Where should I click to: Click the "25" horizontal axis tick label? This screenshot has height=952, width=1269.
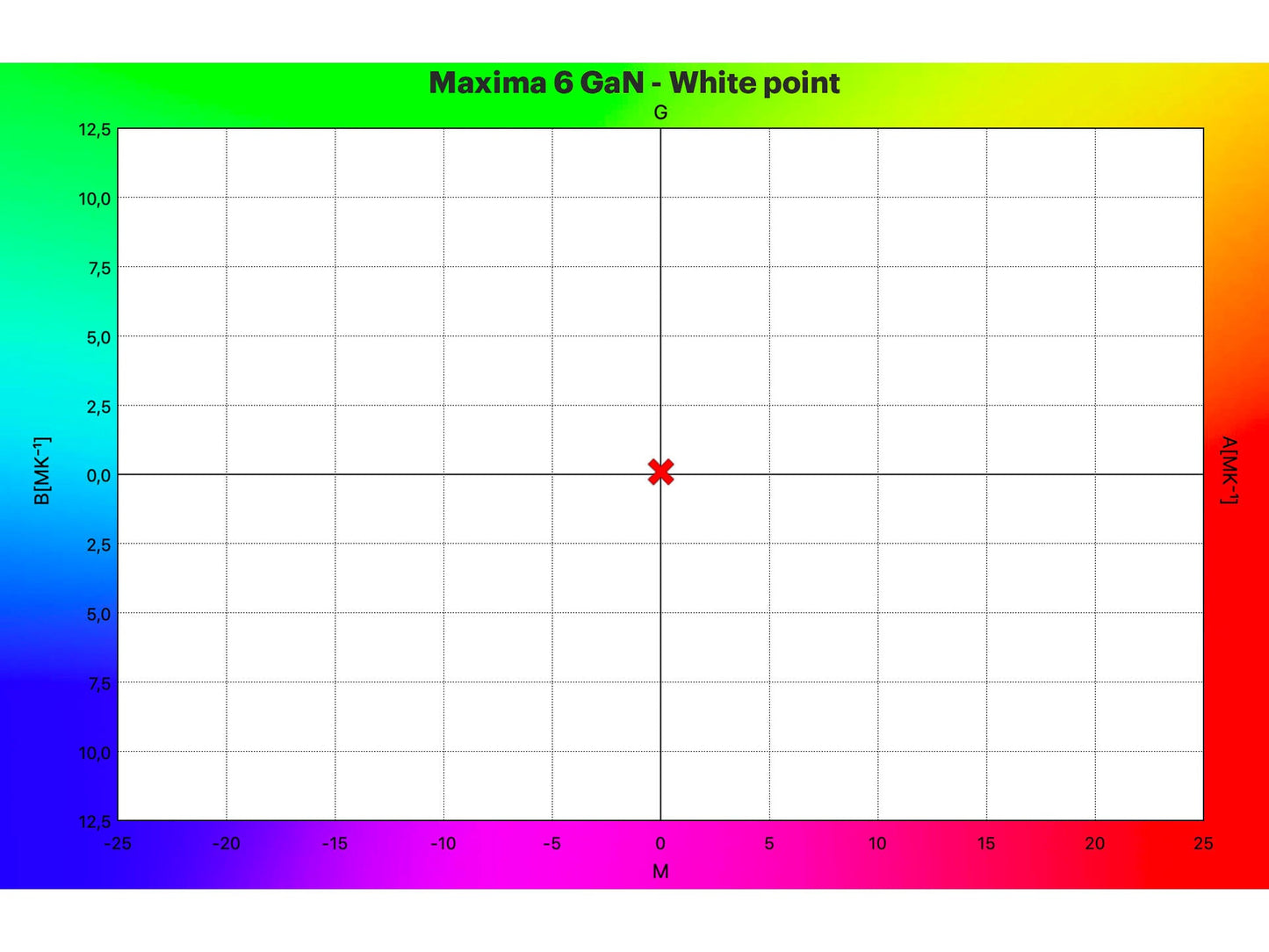click(1203, 843)
